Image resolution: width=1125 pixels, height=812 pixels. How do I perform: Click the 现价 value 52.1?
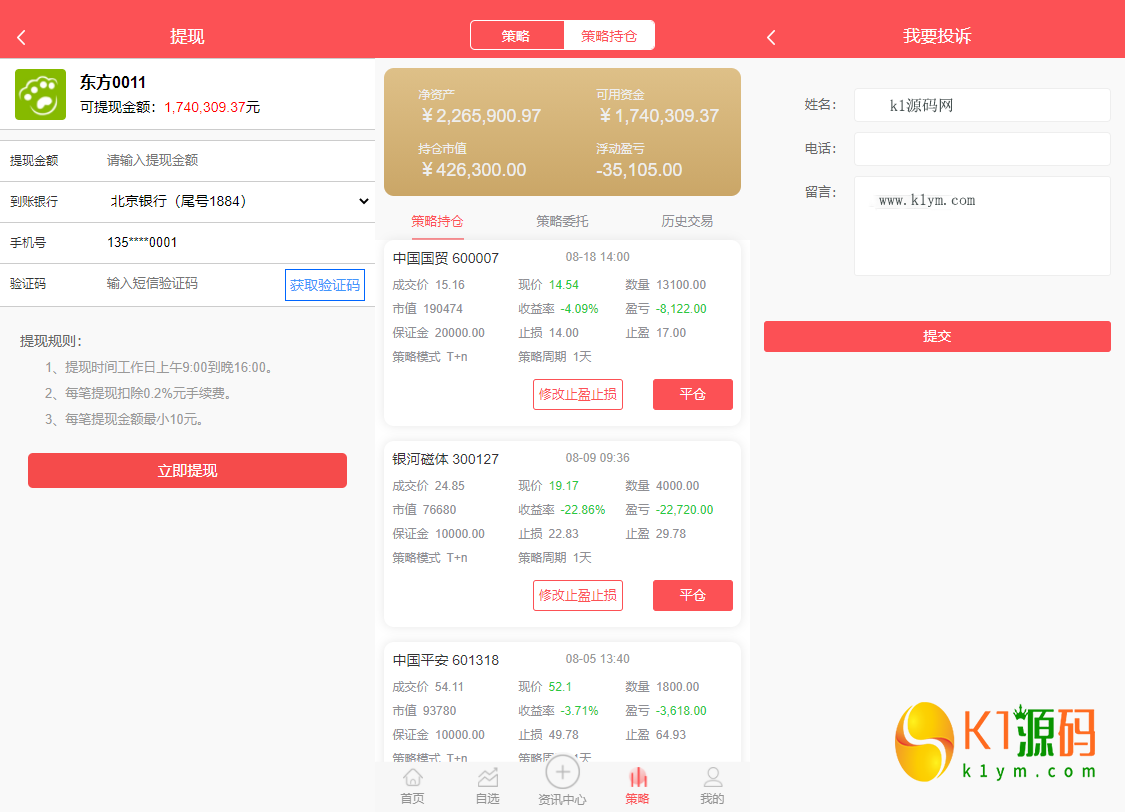click(x=560, y=687)
